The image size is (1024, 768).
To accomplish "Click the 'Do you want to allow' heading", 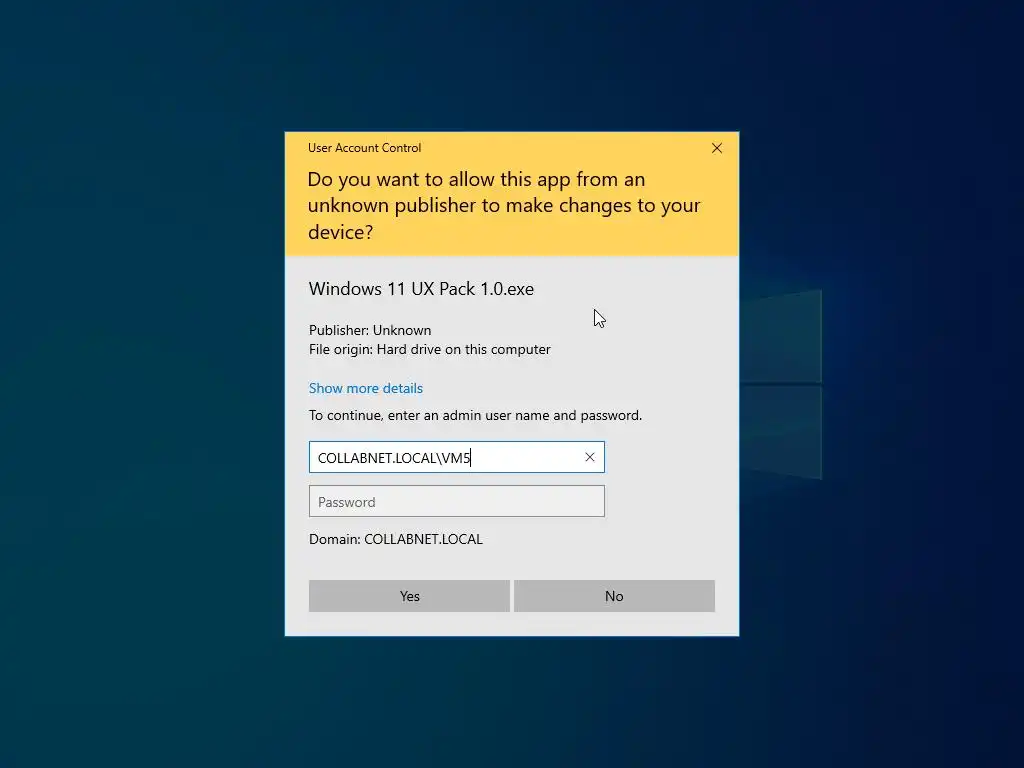I will (504, 206).
